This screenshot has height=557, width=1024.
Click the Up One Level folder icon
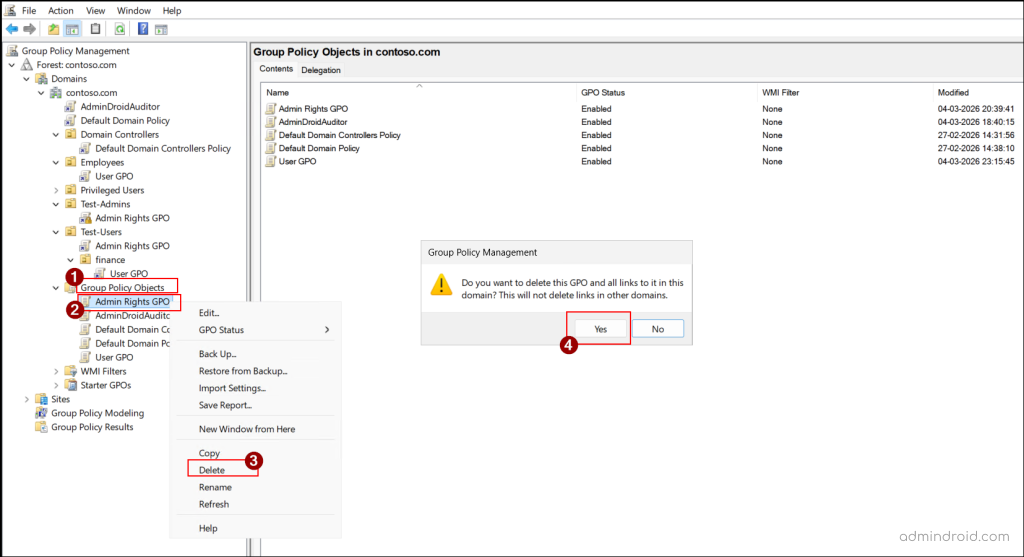[x=54, y=29]
